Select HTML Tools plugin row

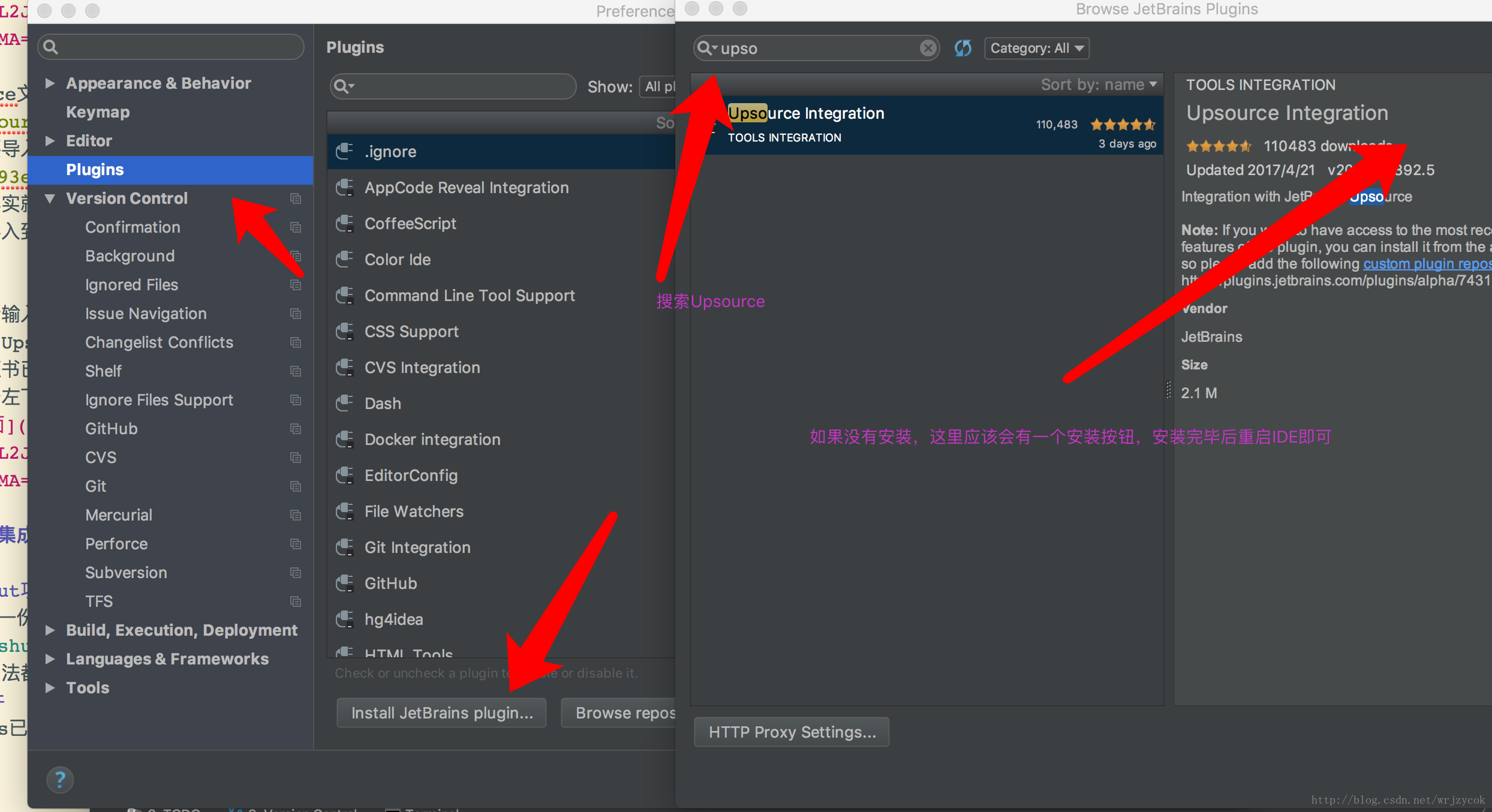(501, 651)
